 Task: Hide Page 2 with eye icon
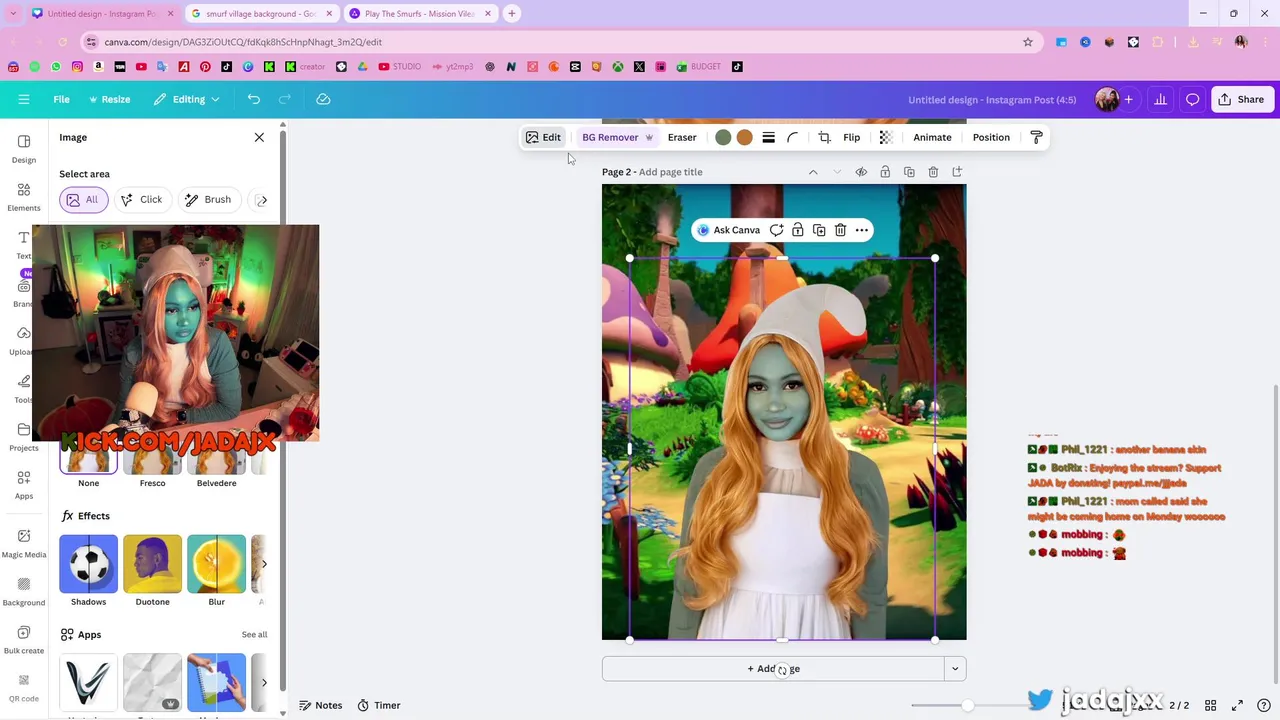861,172
